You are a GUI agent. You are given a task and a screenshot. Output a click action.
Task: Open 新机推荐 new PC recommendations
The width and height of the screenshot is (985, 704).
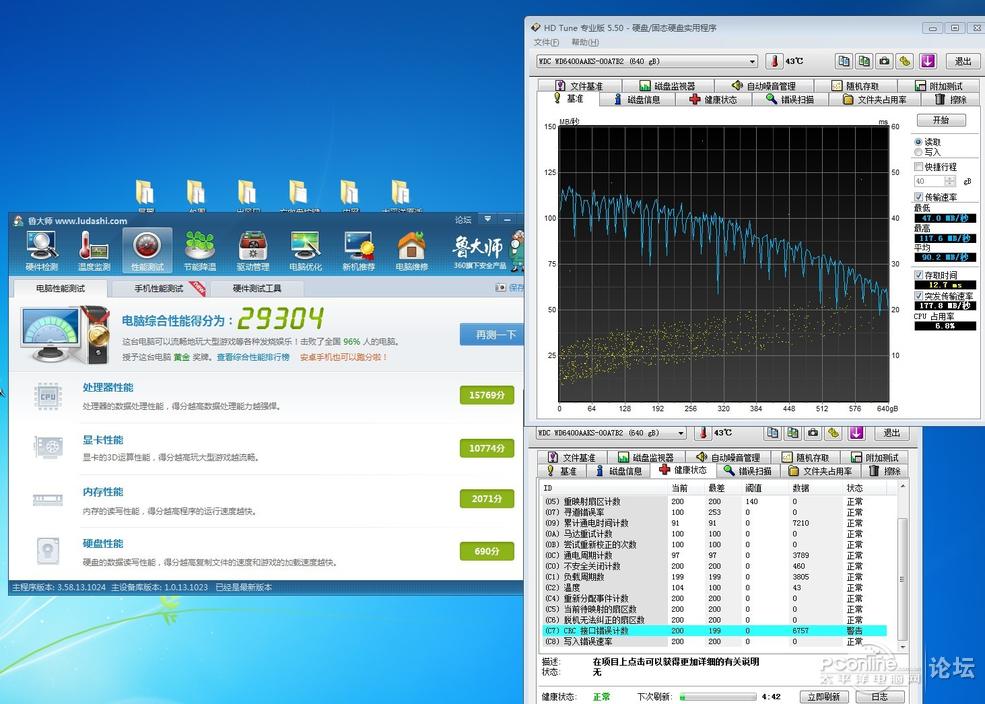358,251
